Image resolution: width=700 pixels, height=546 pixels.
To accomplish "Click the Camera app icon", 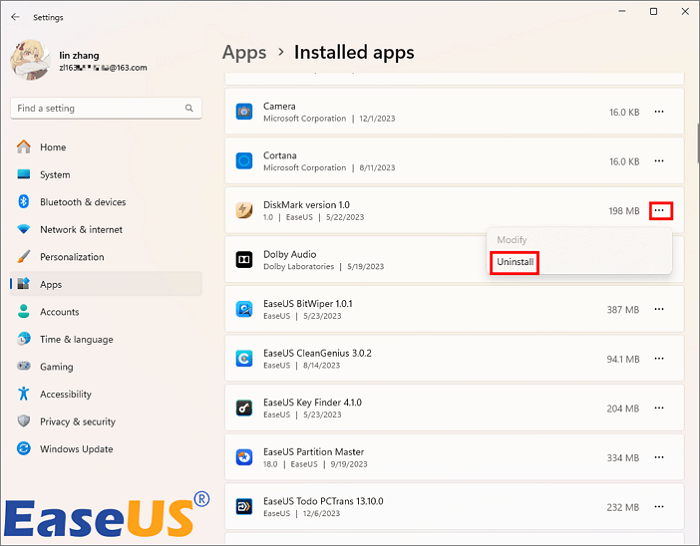I will click(244, 112).
